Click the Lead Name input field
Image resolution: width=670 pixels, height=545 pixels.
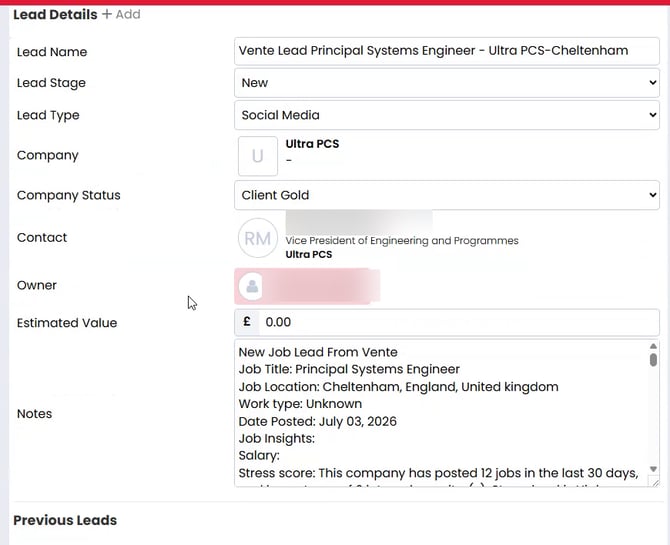point(447,51)
